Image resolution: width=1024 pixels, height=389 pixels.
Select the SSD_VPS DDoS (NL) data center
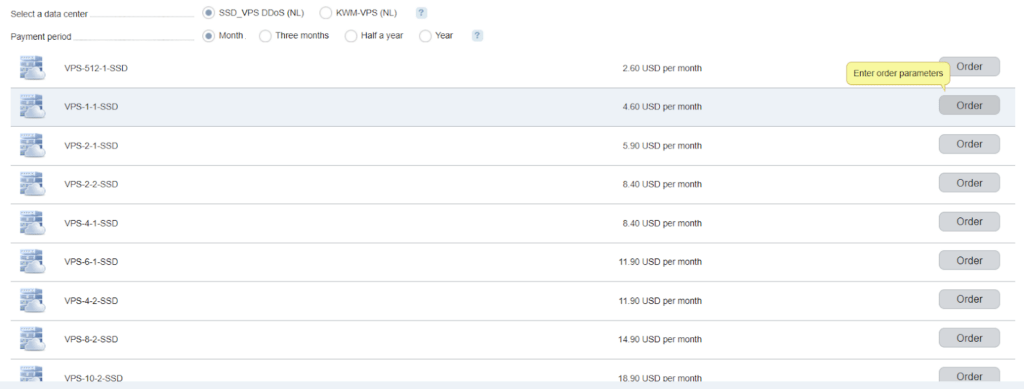pyautogui.click(x=208, y=13)
